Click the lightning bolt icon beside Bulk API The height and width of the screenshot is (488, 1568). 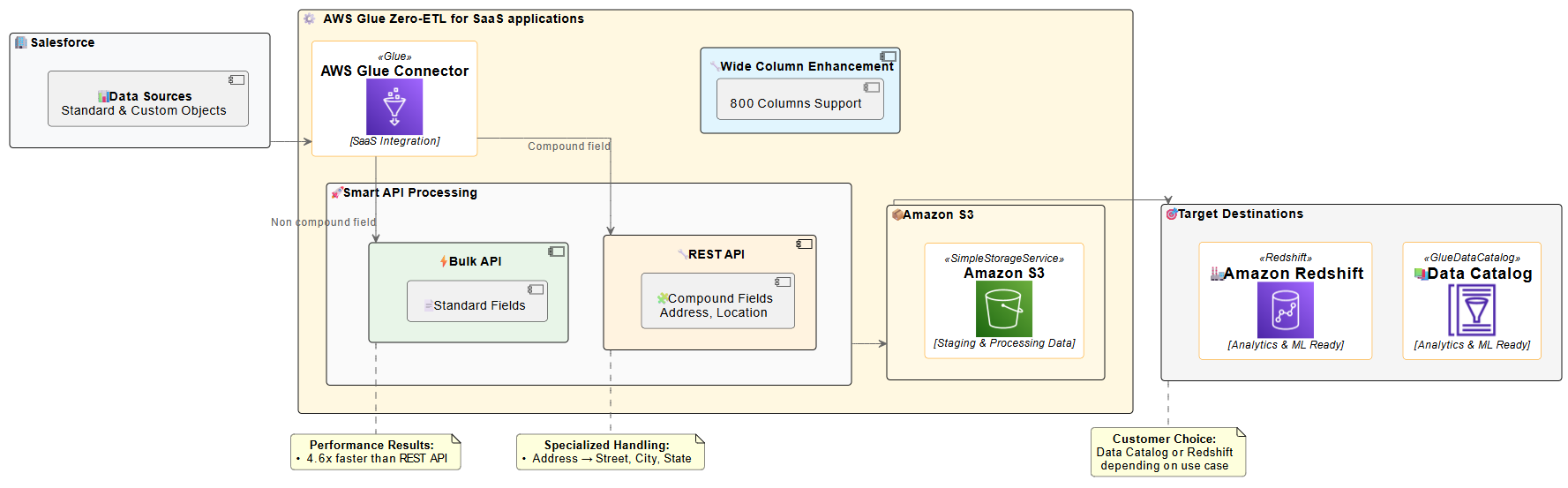click(x=444, y=261)
